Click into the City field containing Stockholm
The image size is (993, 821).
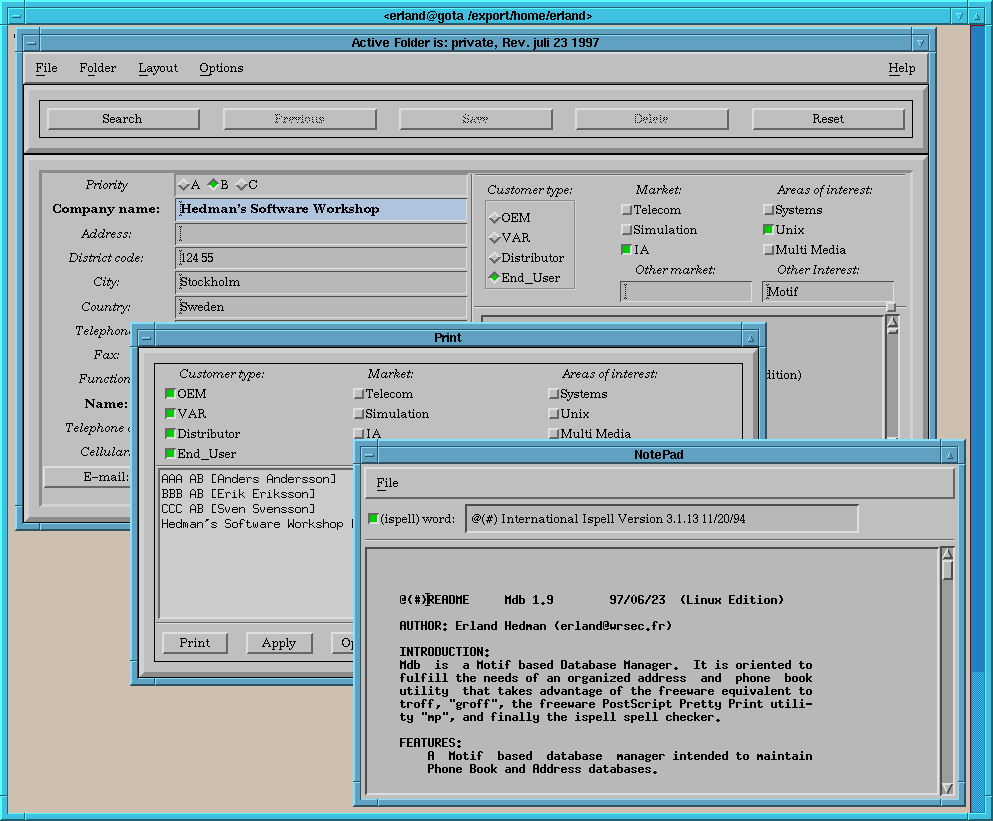point(321,282)
